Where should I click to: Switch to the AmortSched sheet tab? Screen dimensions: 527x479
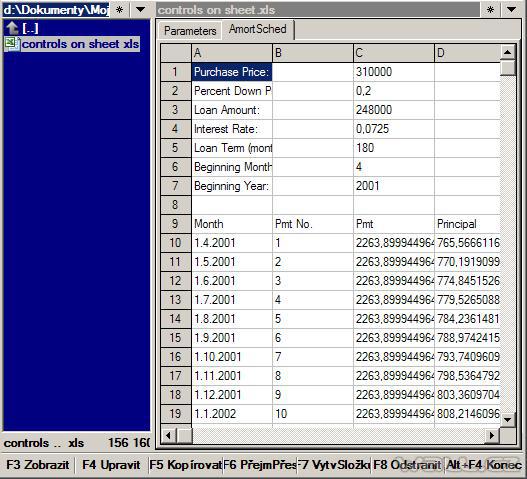click(x=258, y=29)
